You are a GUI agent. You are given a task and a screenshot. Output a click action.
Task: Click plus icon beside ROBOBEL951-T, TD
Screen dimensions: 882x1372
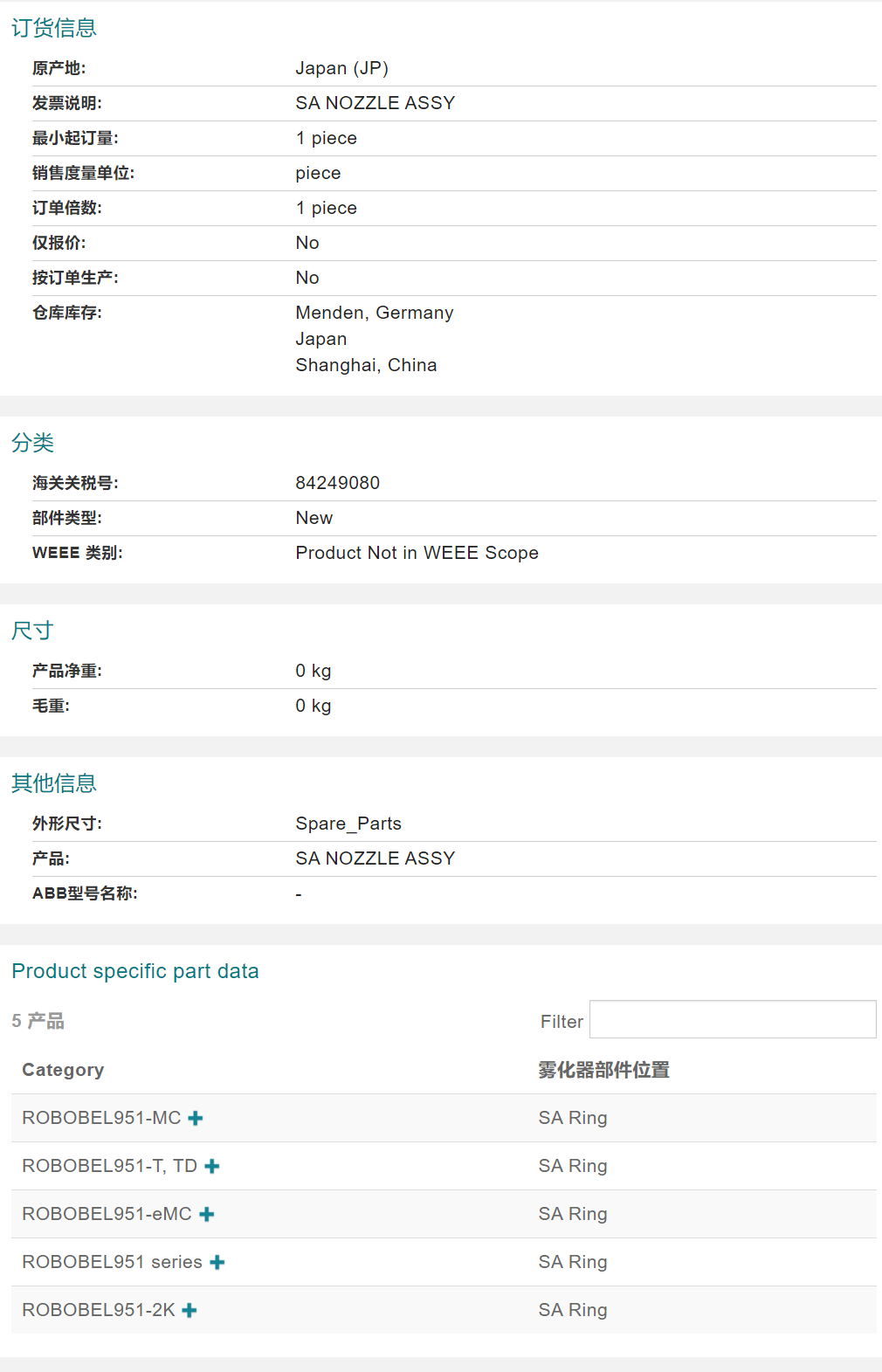pyautogui.click(x=212, y=1166)
